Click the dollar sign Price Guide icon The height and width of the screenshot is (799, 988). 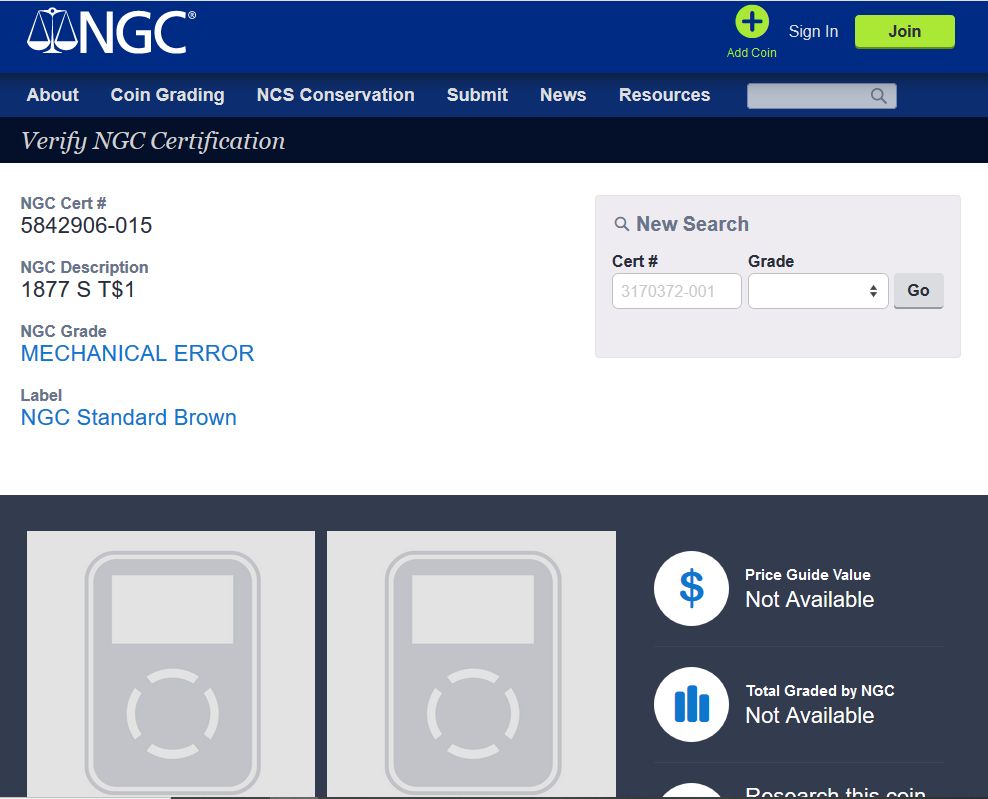[x=691, y=588]
